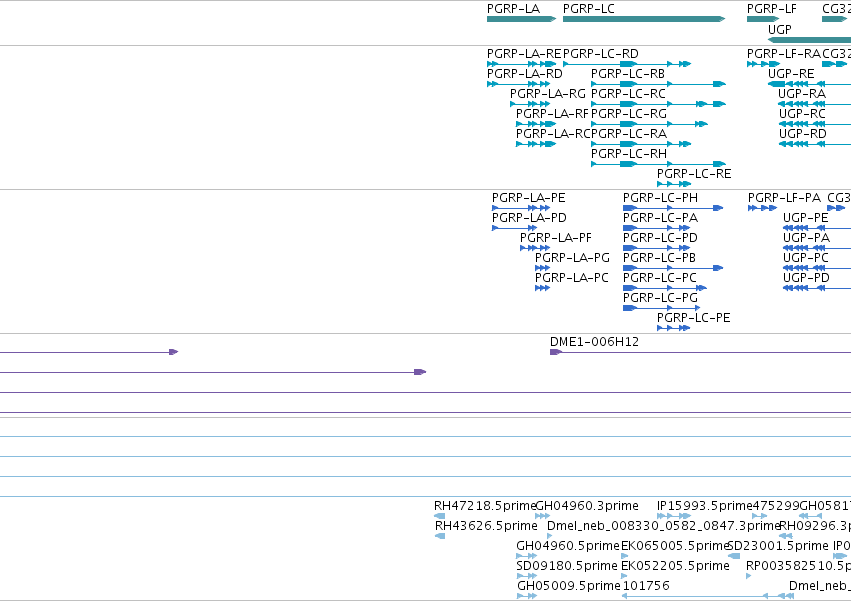The width and height of the screenshot is (851, 601).
Task: Click protein UGP-PD
Action: coord(817,288)
